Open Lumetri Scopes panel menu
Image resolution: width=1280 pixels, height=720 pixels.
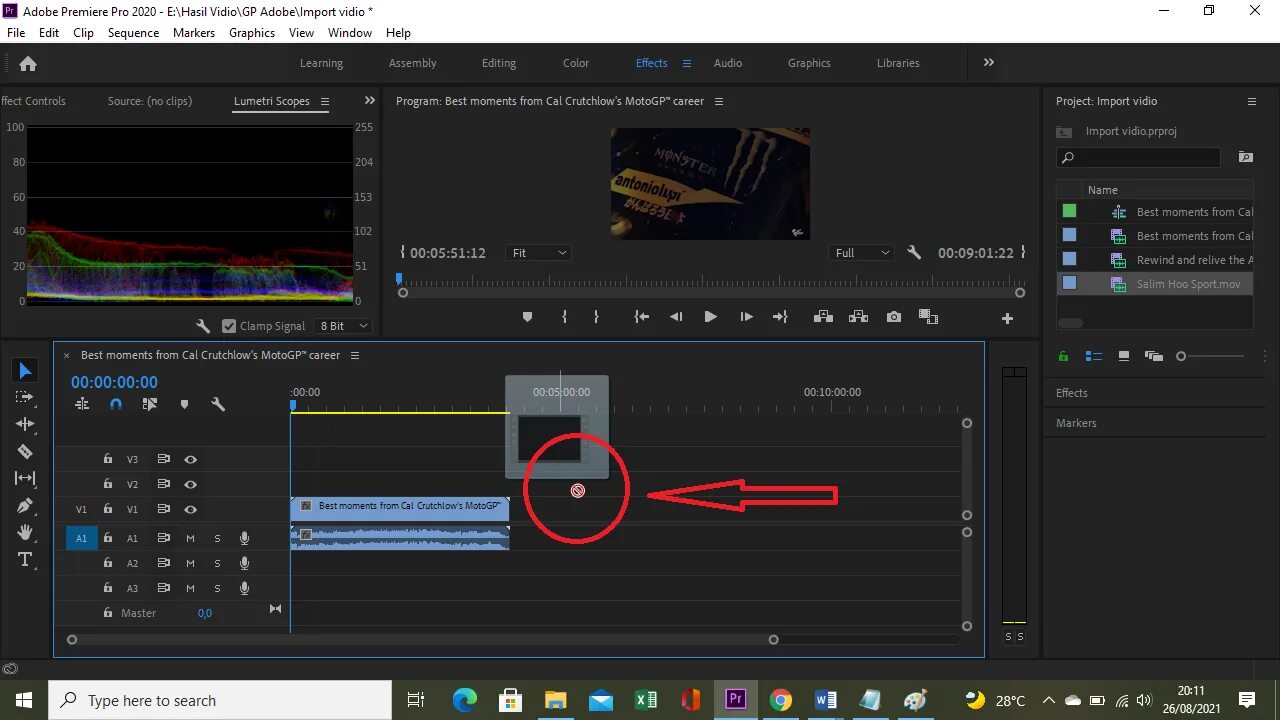tap(325, 101)
